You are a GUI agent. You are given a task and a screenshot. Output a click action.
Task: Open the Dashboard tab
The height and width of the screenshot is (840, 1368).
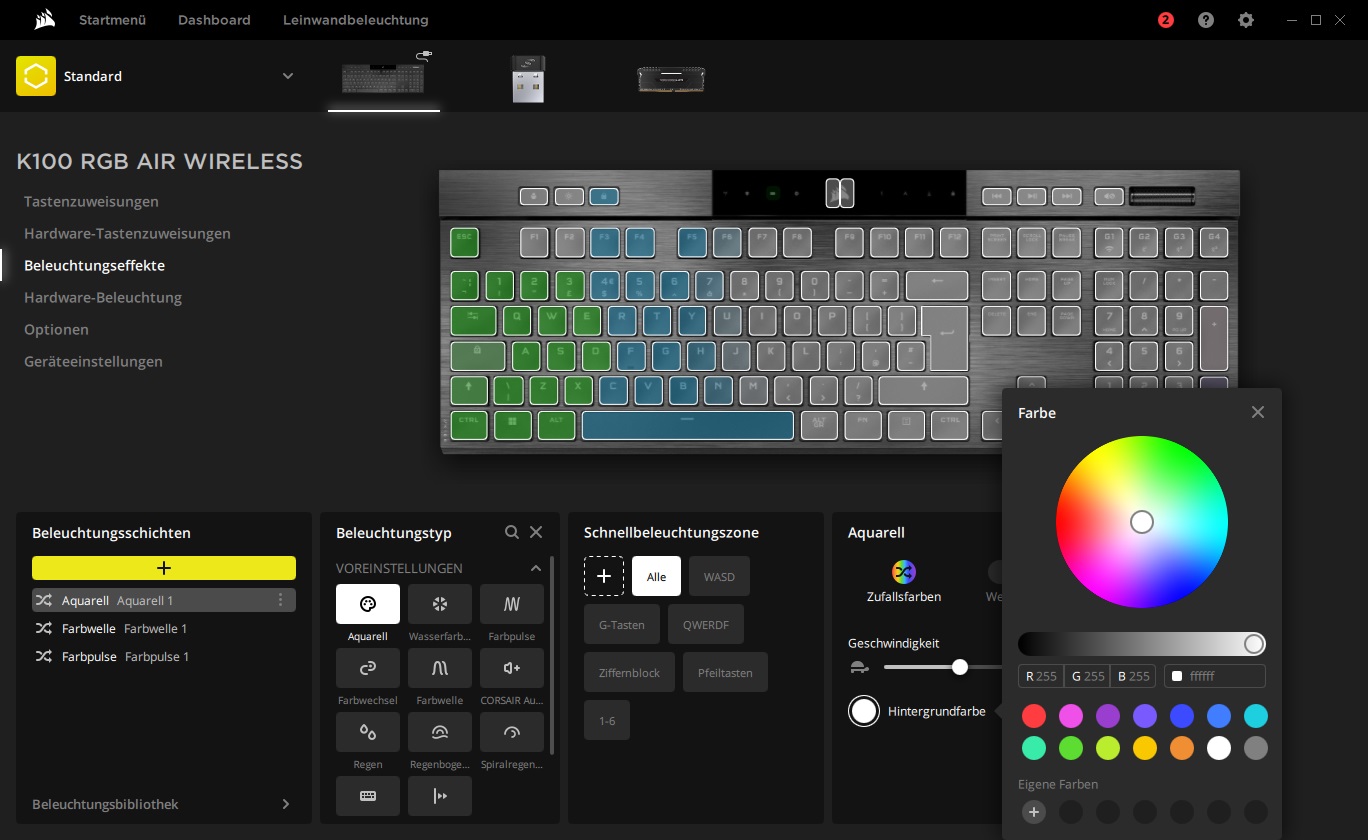(x=214, y=20)
